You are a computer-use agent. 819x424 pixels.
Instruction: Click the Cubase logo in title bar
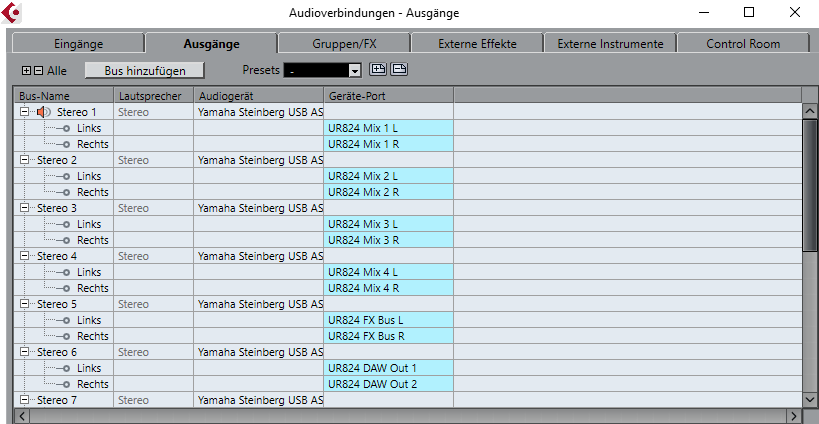(11, 13)
